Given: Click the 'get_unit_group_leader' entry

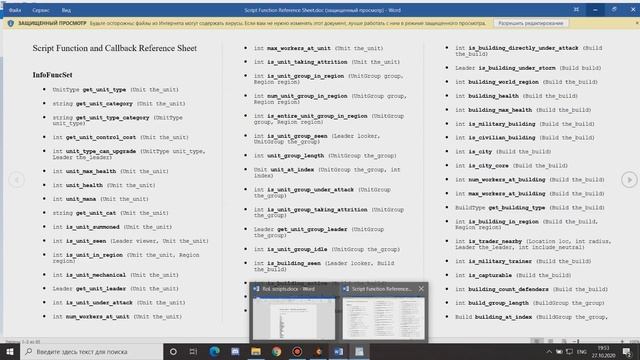Looking at the screenshot, I should click(319, 232).
